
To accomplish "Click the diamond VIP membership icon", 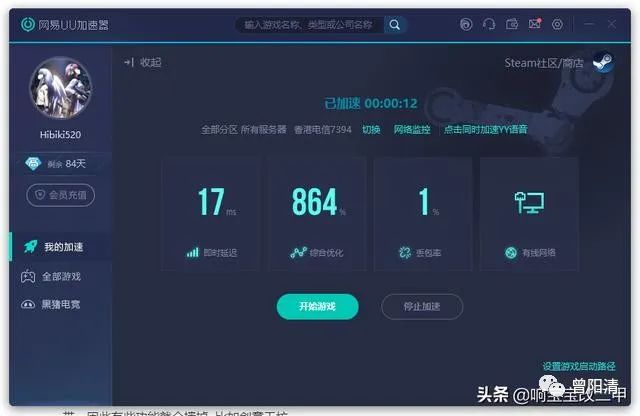I will point(33,164).
